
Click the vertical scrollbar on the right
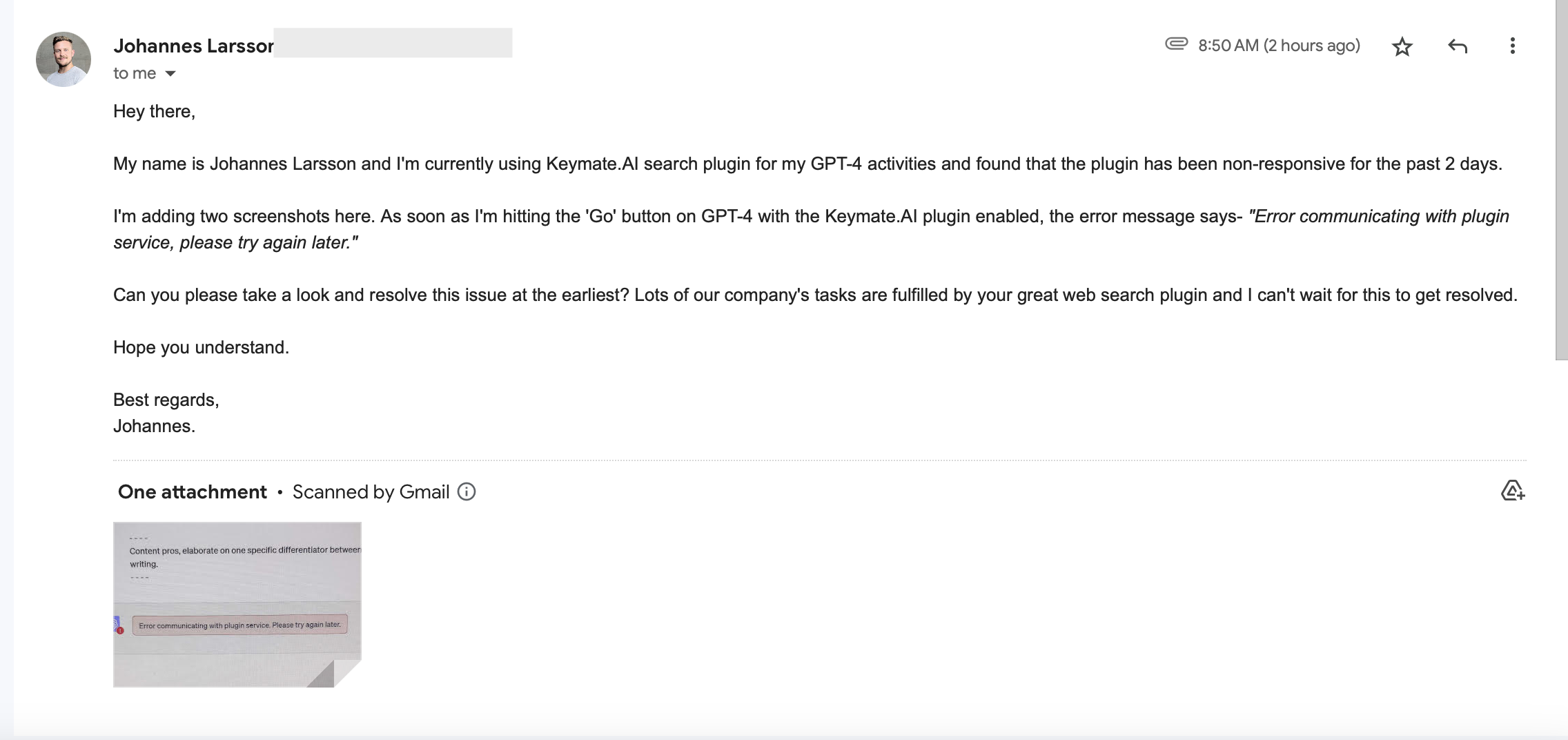1561,179
